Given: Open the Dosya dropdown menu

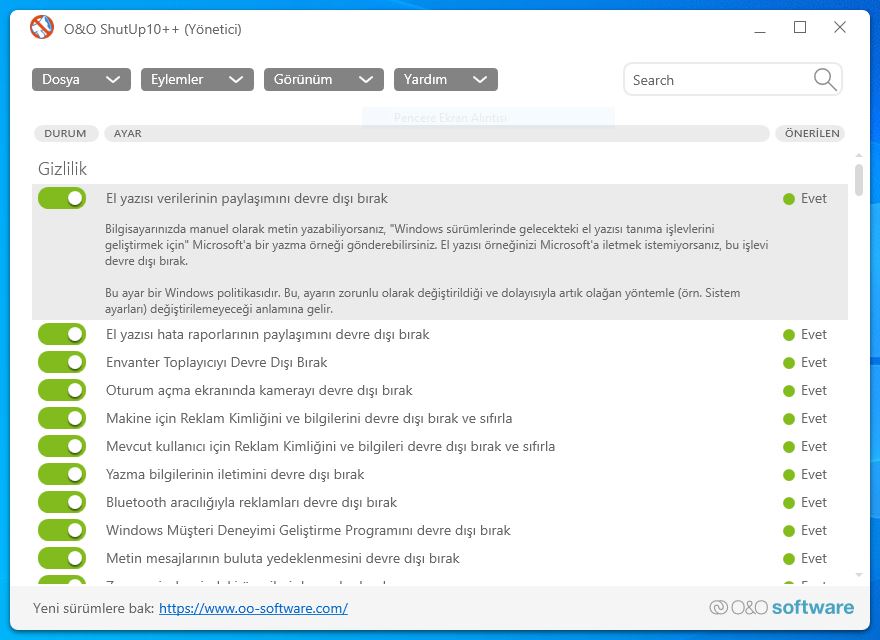Looking at the screenshot, I should coord(81,80).
